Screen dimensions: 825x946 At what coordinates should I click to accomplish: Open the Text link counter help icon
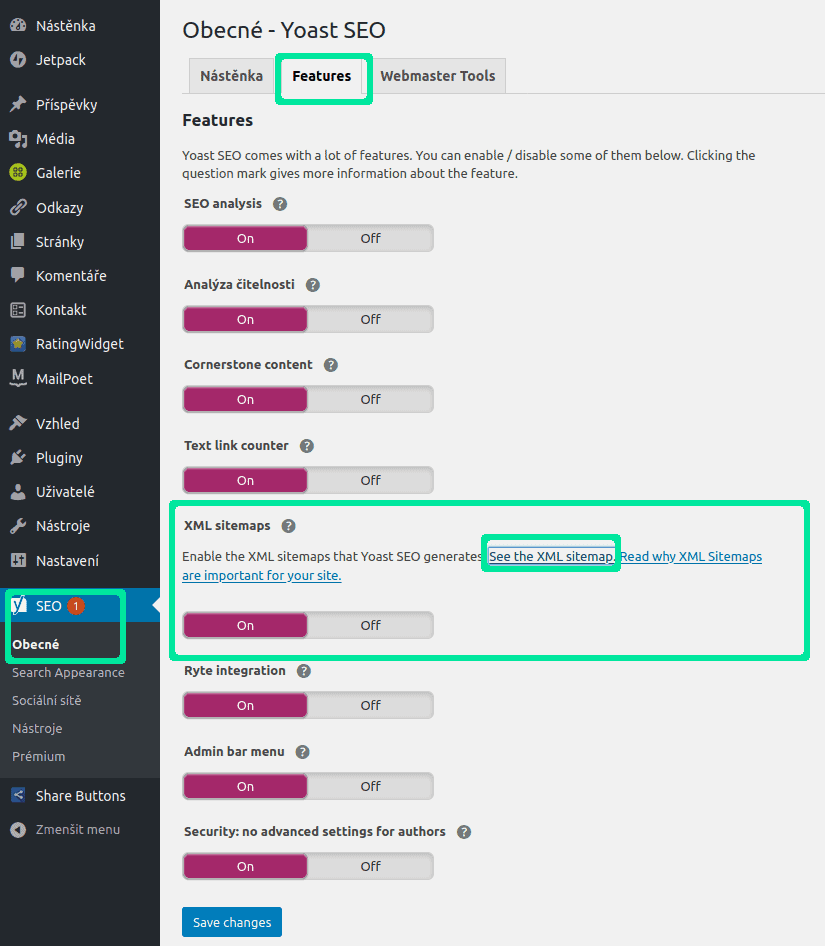pos(307,446)
